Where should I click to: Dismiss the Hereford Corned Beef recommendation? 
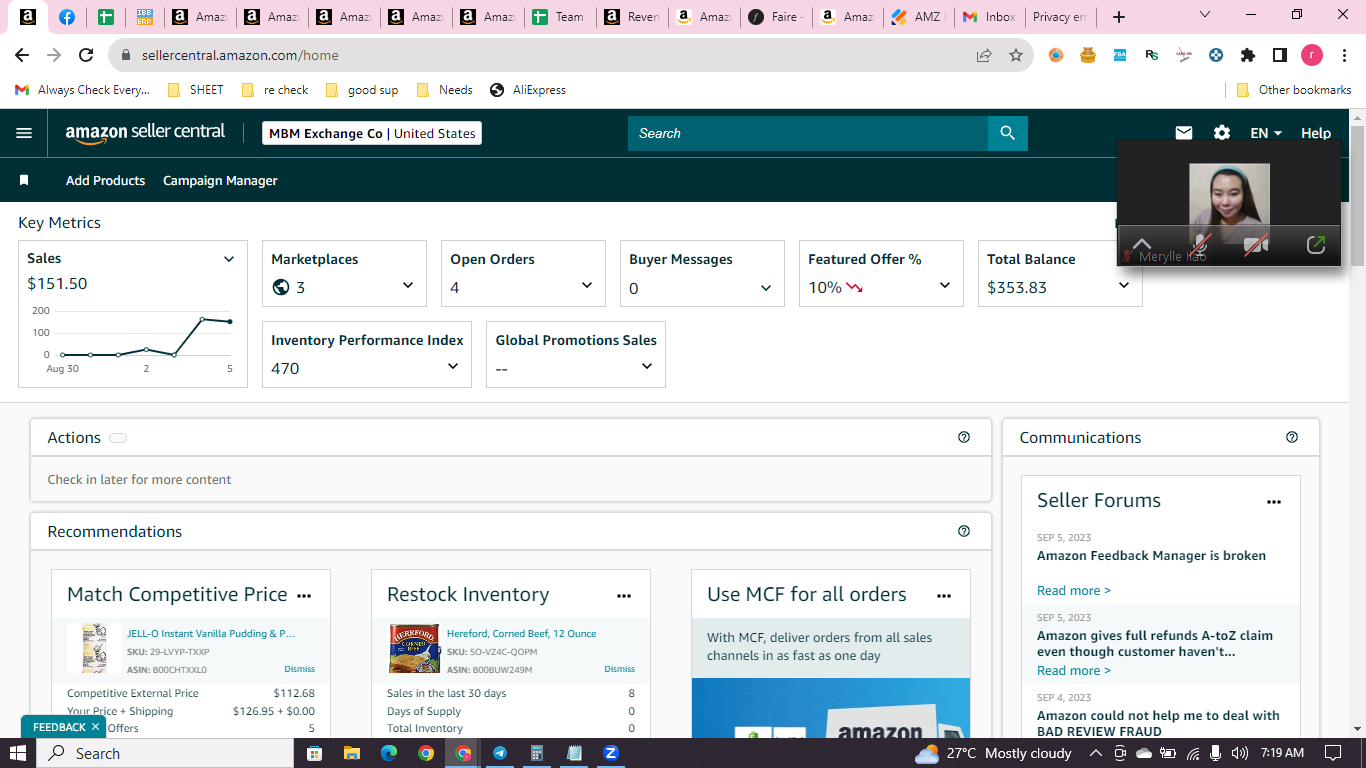pos(619,669)
